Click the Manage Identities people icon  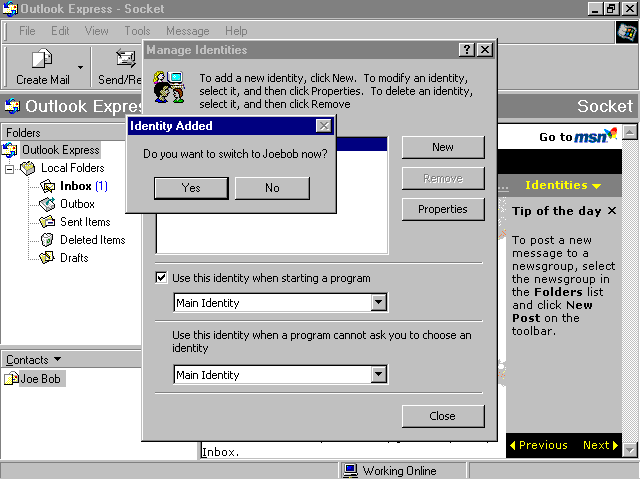tap(169, 87)
